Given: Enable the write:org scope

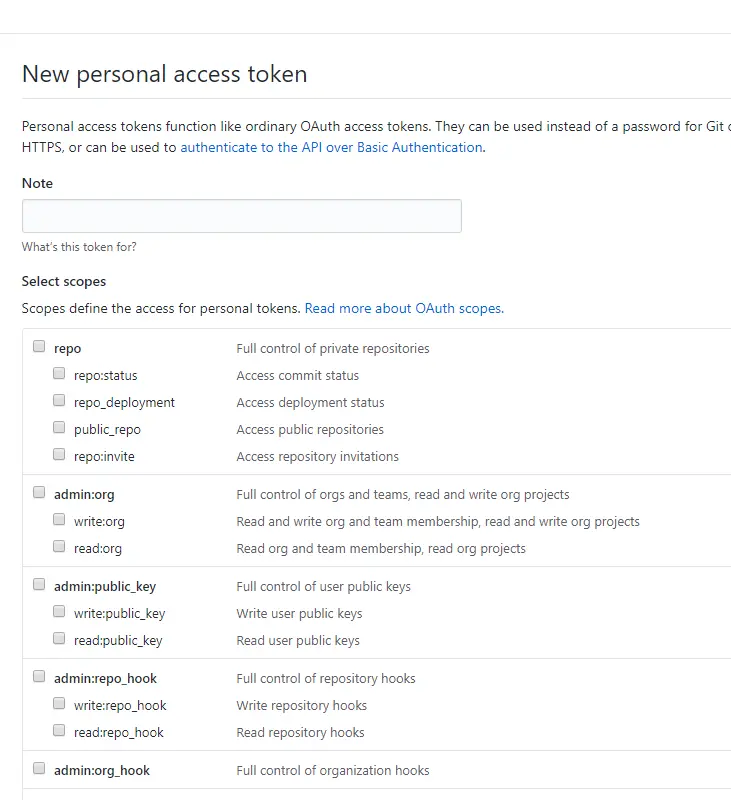Looking at the screenshot, I should 59,518.
